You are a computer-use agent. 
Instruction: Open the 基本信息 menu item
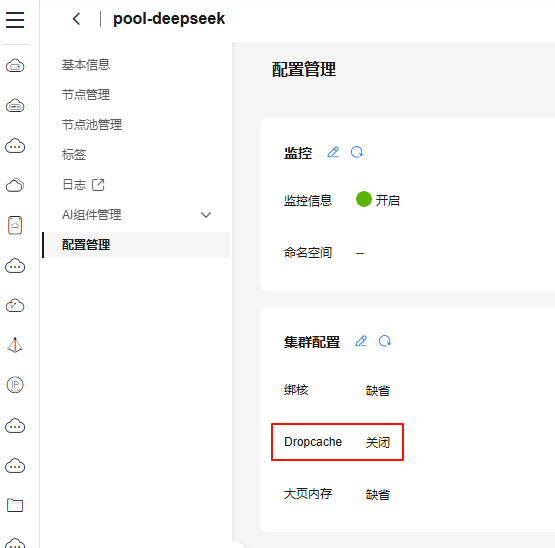click(x=86, y=65)
